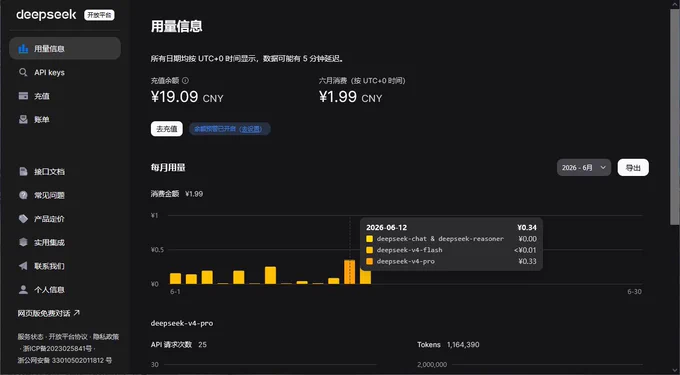Click the vertical page scrollbar thumb
Screen dimensions: 680x375
pos(674,116)
